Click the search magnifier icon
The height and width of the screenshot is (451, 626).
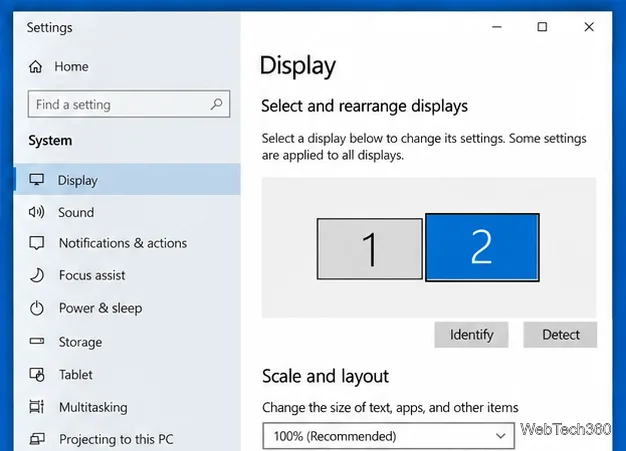coord(216,104)
